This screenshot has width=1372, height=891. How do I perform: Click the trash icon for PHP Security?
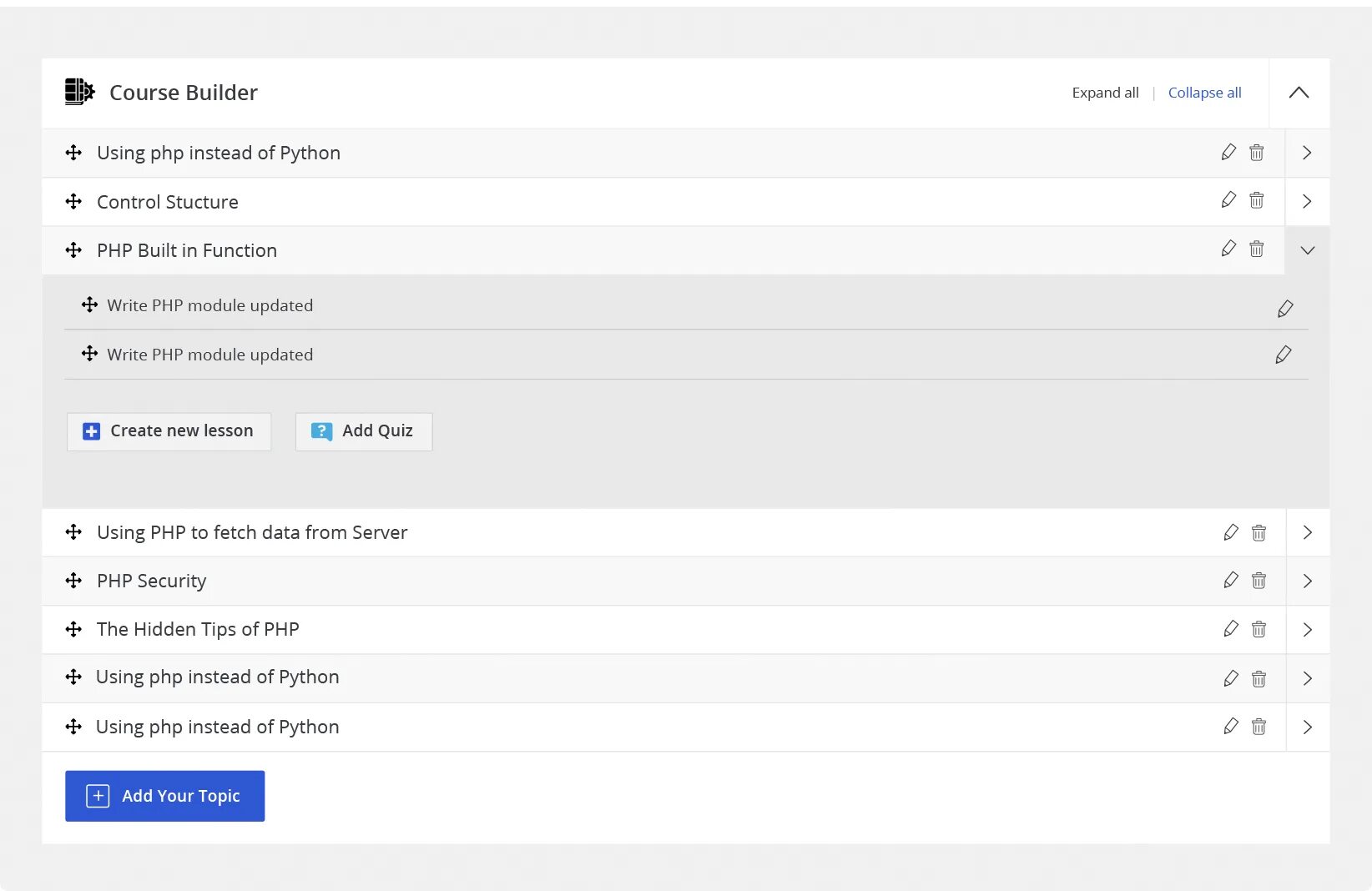(x=1259, y=581)
